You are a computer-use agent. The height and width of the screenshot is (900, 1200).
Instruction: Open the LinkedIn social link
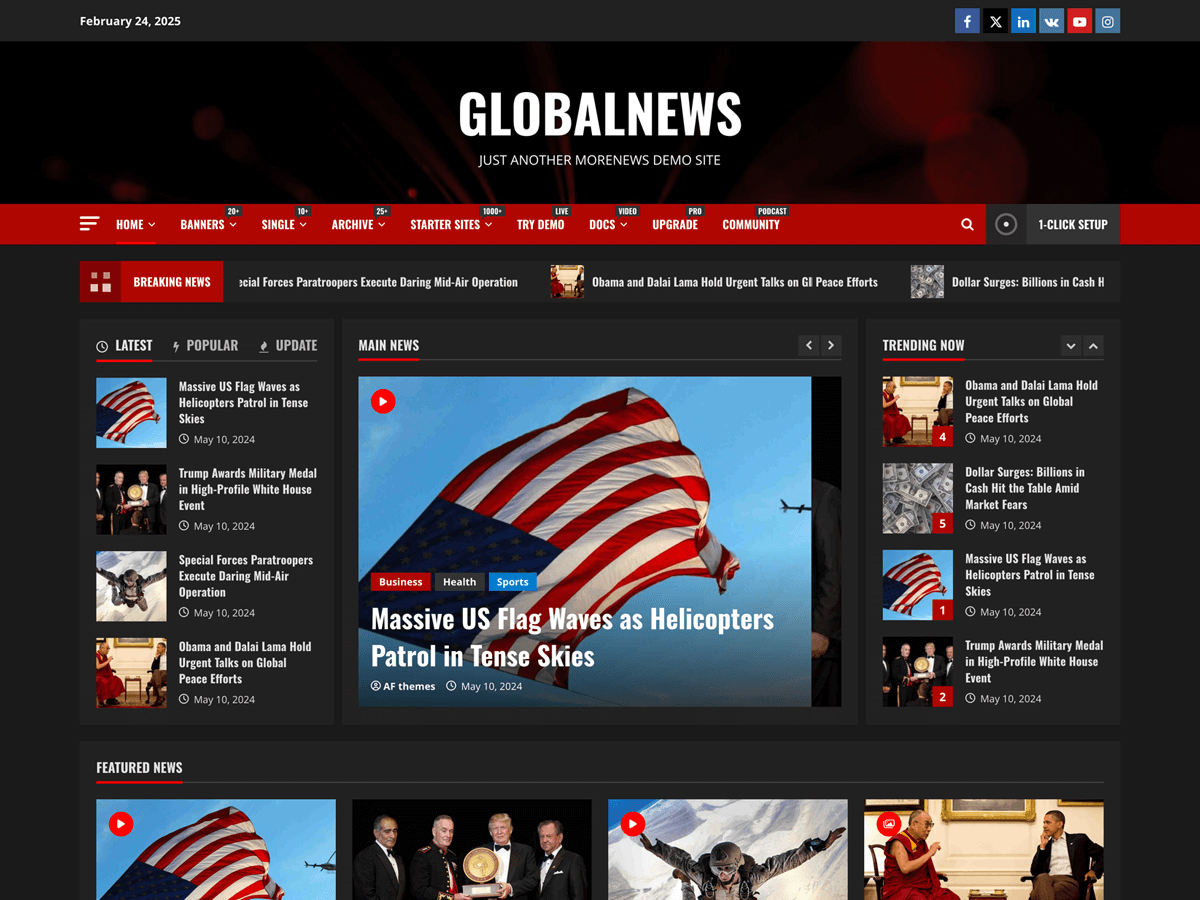(1023, 21)
